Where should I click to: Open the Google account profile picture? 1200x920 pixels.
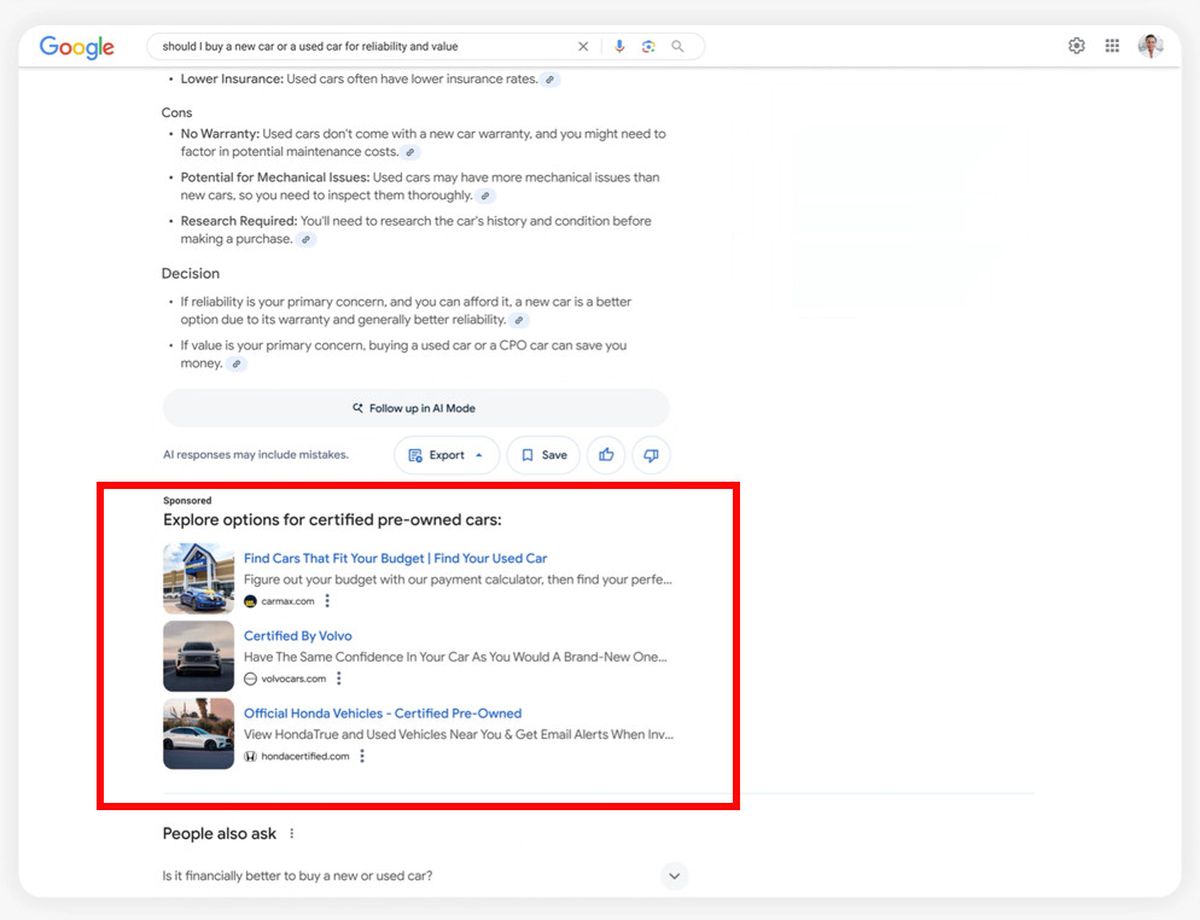click(x=1151, y=46)
